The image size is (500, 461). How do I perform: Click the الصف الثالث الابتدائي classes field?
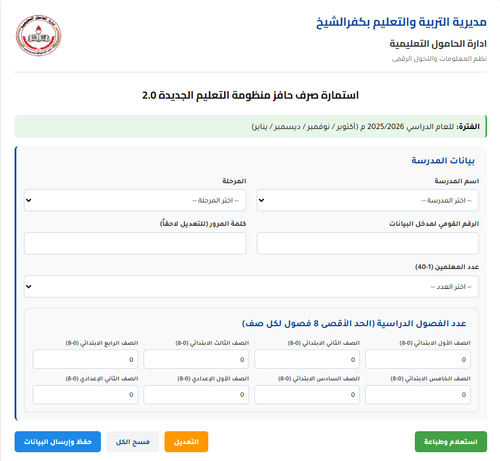click(196, 359)
